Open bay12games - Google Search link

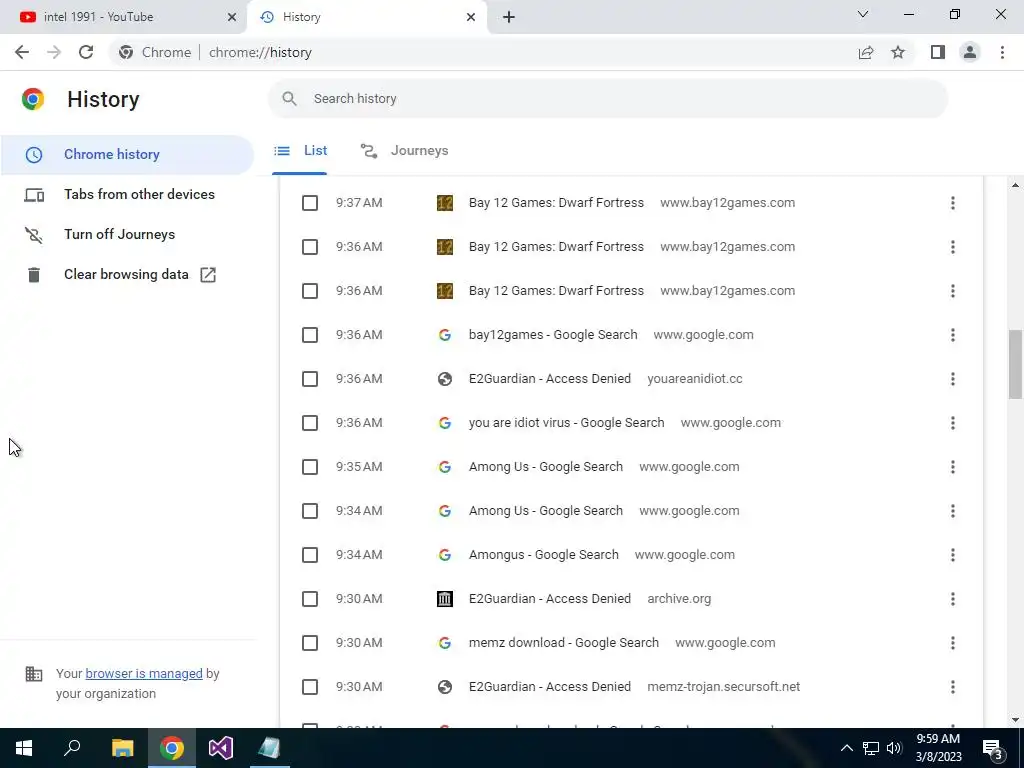pyautogui.click(x=553, y=335)
